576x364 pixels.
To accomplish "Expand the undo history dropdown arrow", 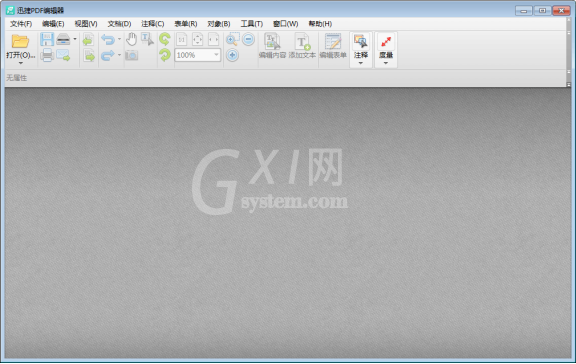I will coord(119,39).
